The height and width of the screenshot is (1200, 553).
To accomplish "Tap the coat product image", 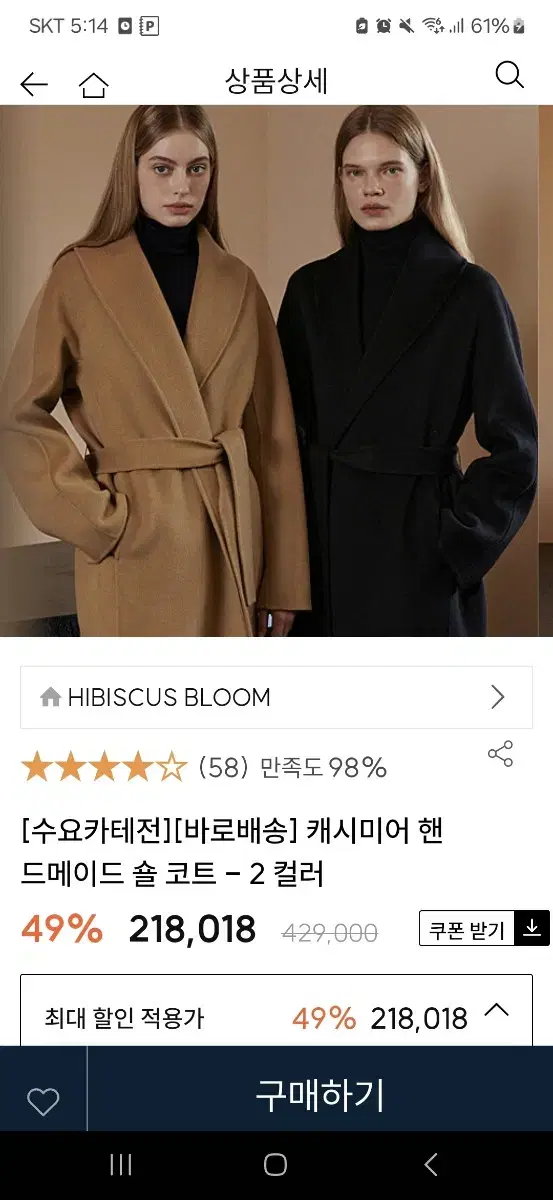I will (x=276, y=371).
